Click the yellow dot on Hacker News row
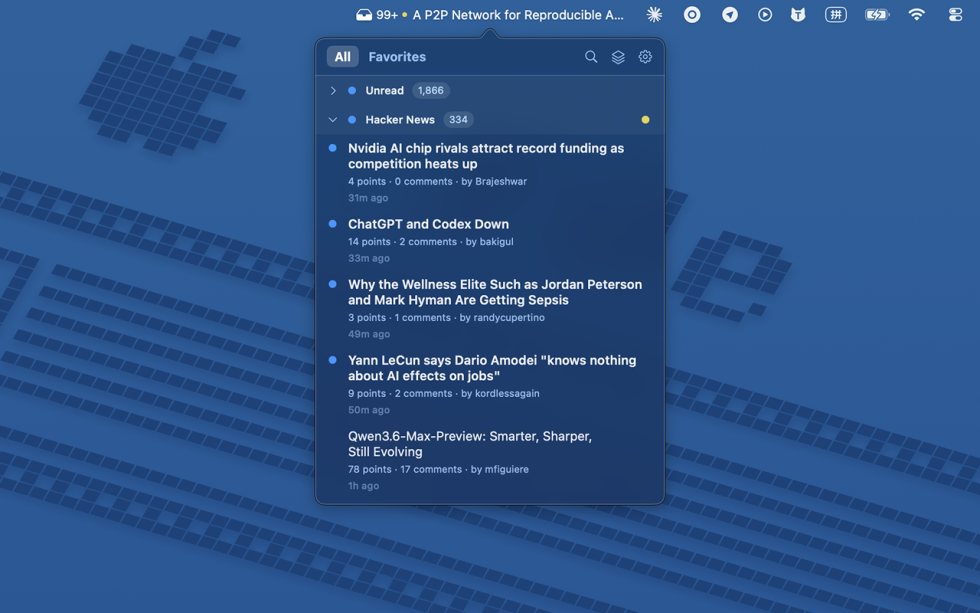 tap(645, 120)
